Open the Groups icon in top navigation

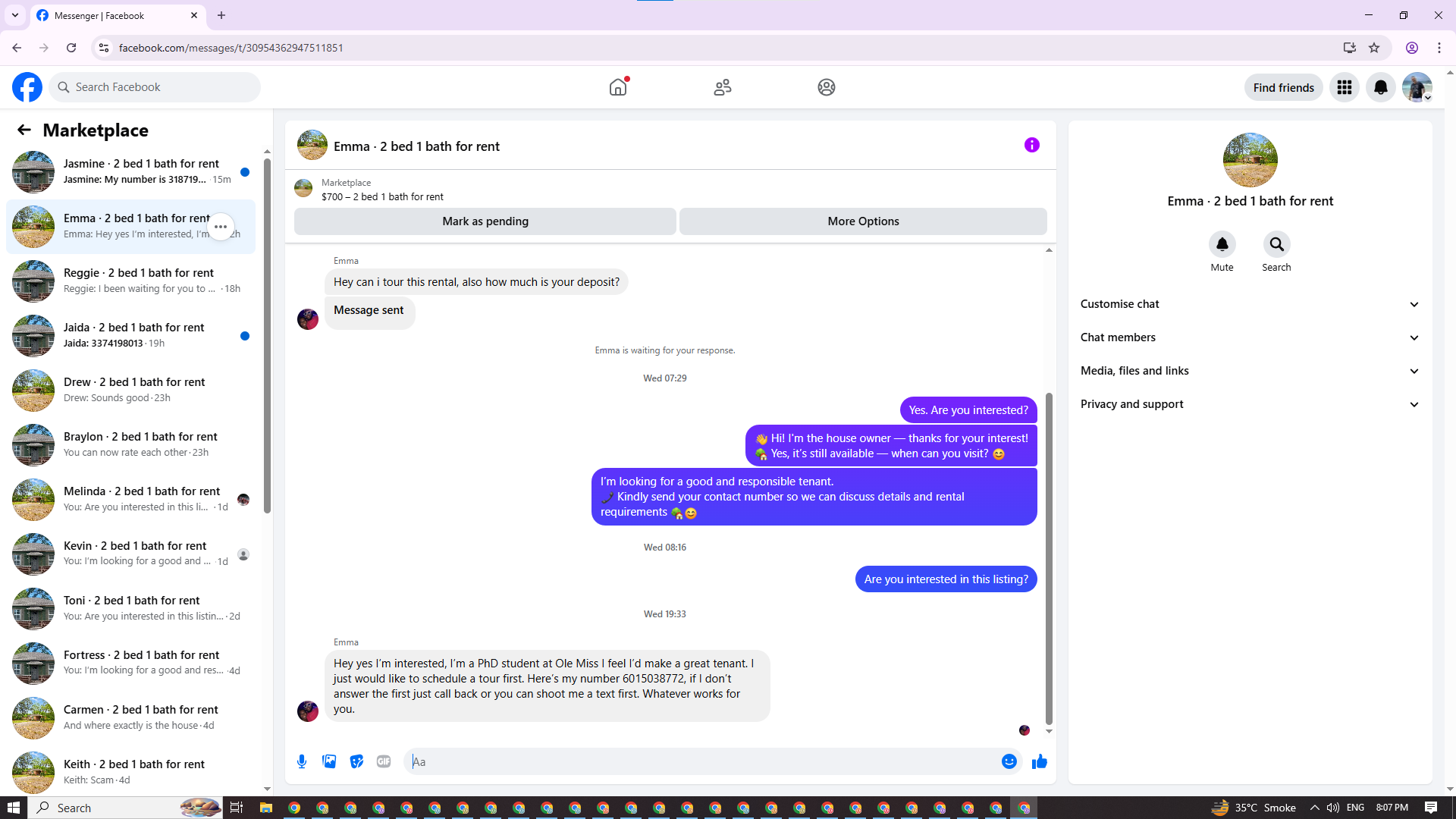click(x=827, y=87)
